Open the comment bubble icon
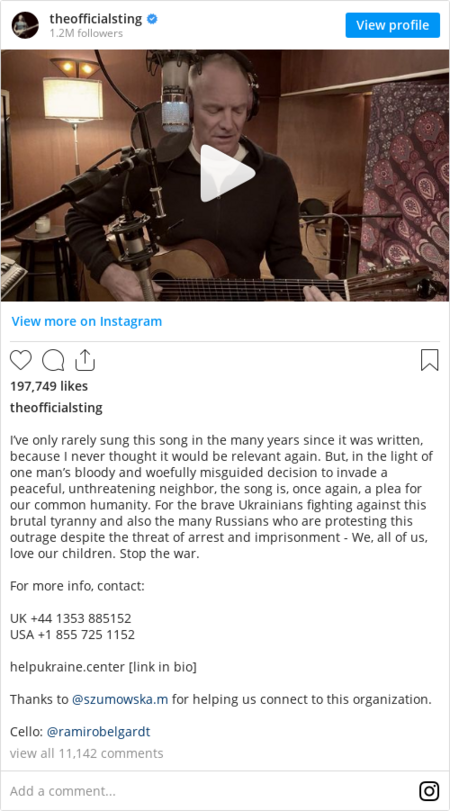This screenshot has width=450, height=811. (53, 360)
